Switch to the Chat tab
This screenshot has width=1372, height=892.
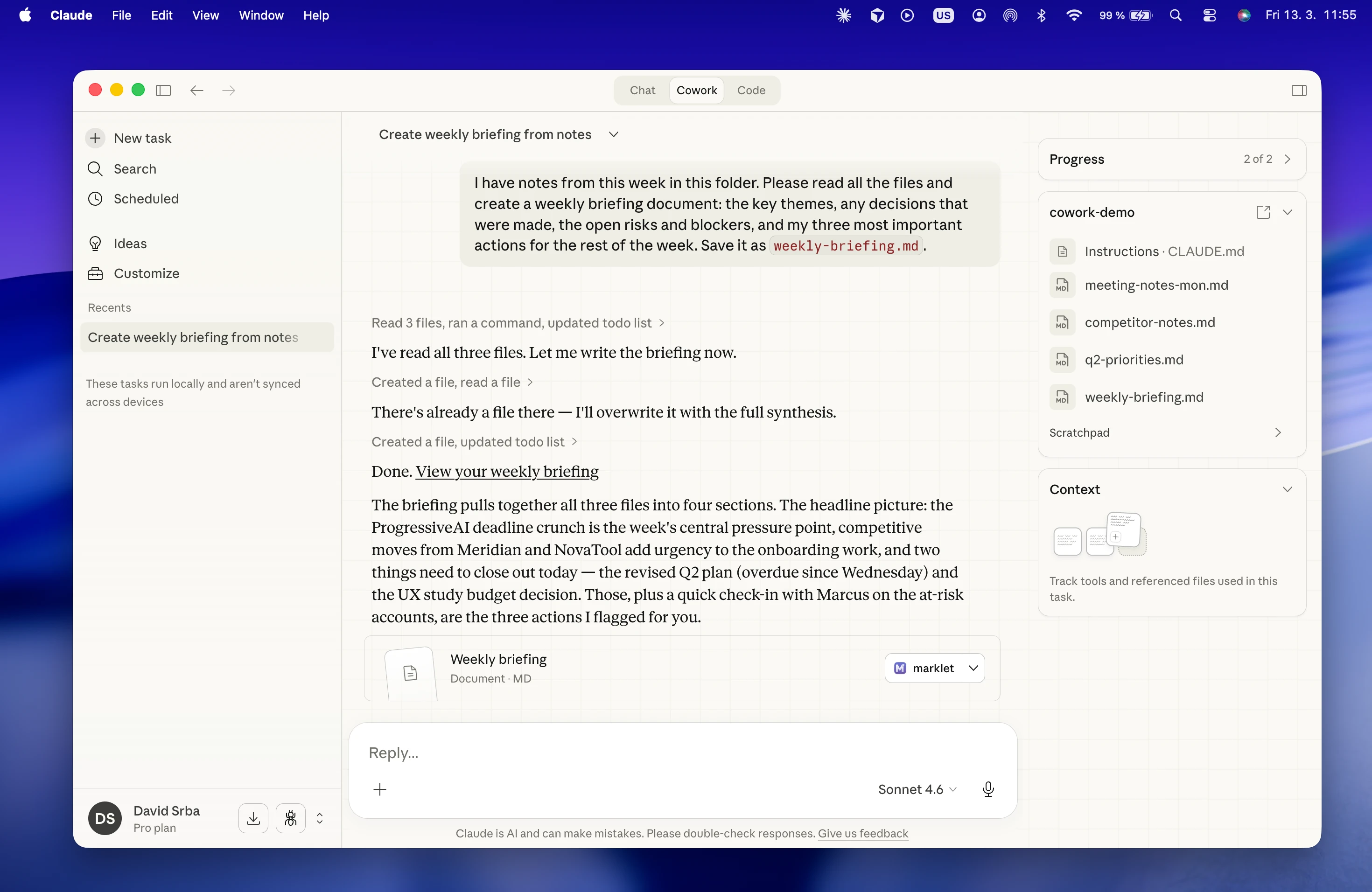[642, 91]
